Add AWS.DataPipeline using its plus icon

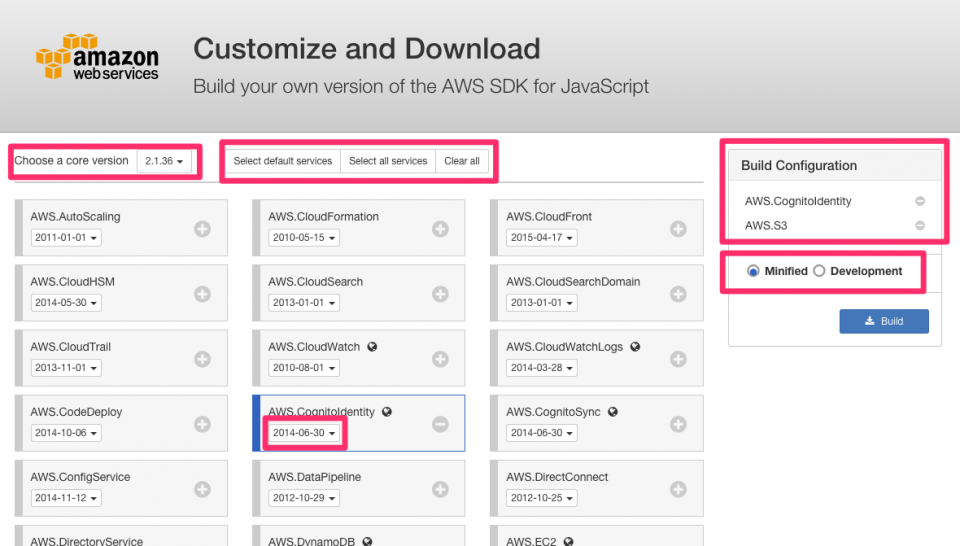tap(440, 489)
